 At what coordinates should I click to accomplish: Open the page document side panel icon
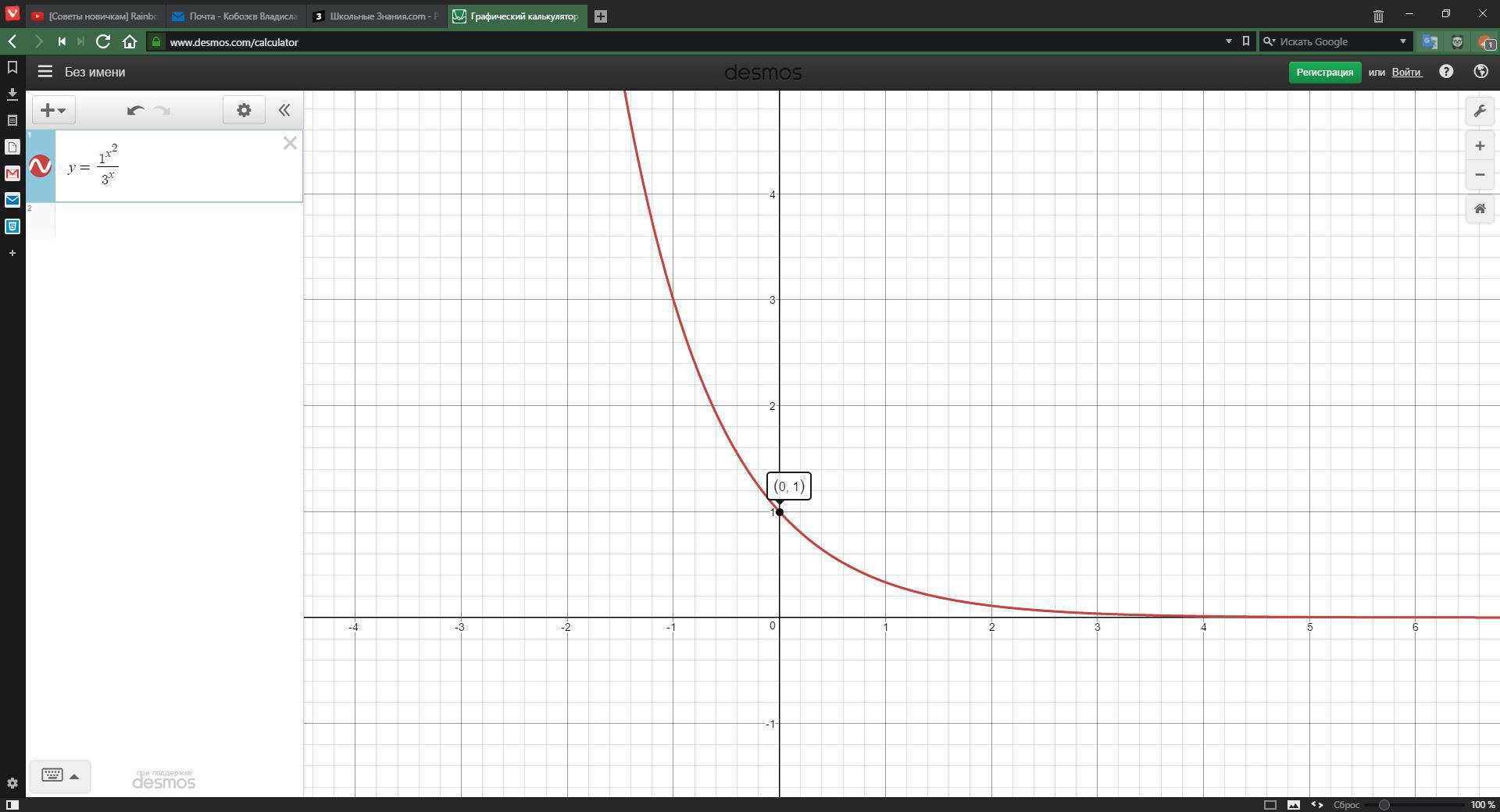12,147
